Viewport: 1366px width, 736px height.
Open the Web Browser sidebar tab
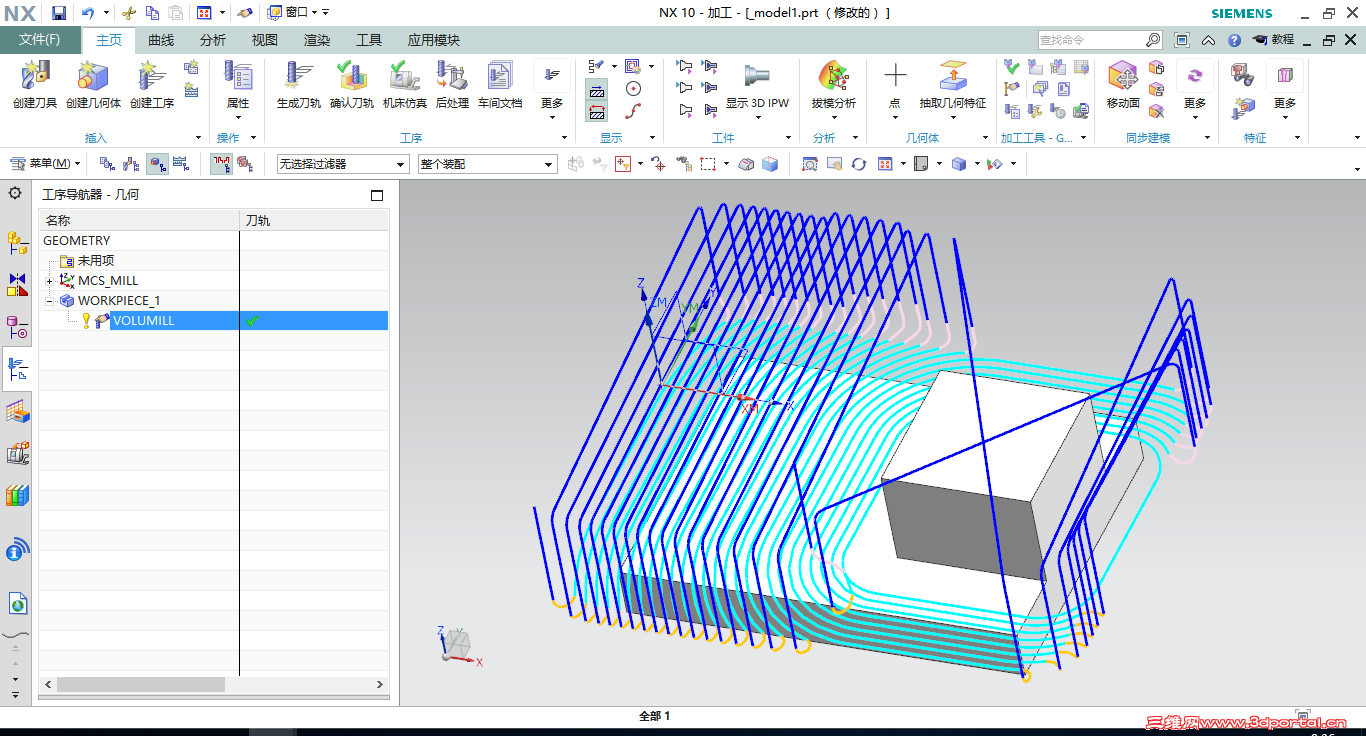pos(17,603)
